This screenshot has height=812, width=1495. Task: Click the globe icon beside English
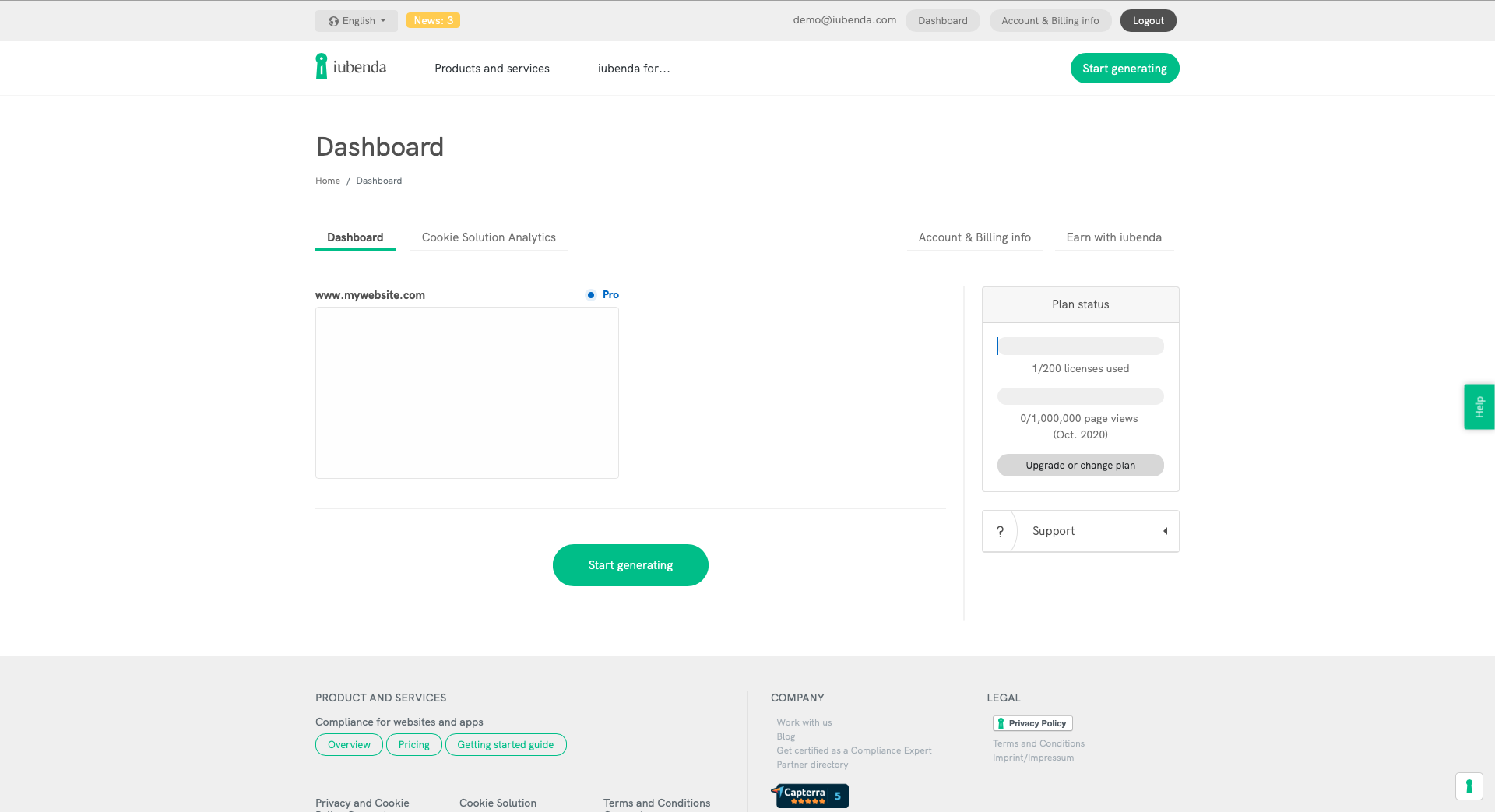[333, 21]
